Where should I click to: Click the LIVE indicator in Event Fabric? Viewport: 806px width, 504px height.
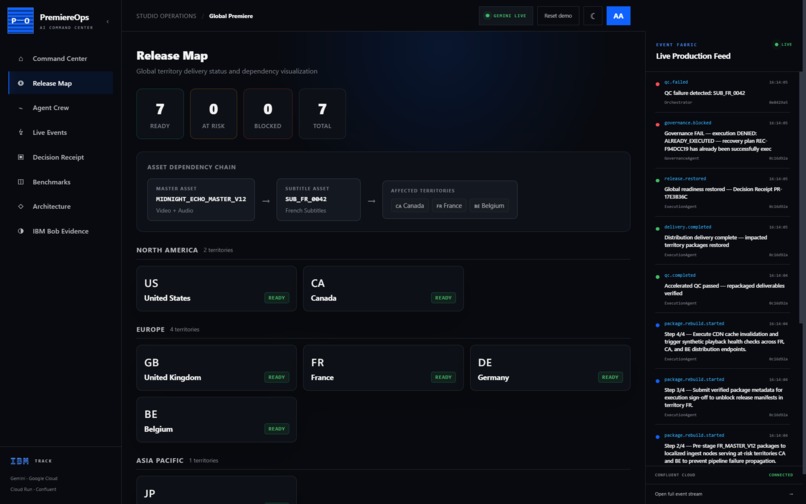[783, 45]
